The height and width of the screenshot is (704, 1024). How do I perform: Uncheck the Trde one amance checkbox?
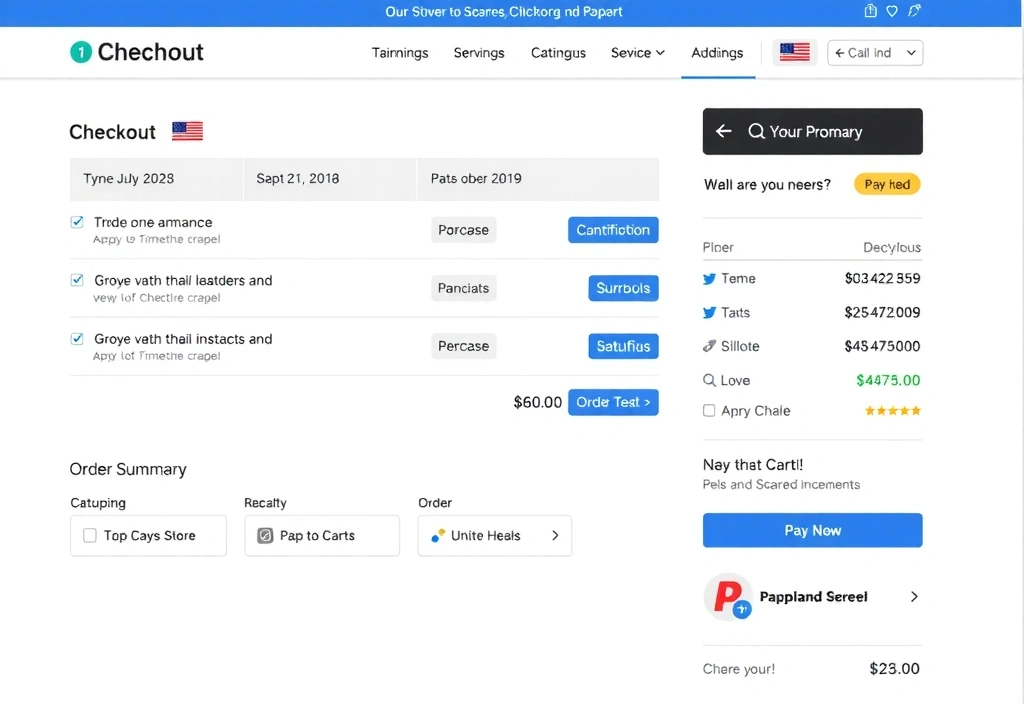click(79, 223)
